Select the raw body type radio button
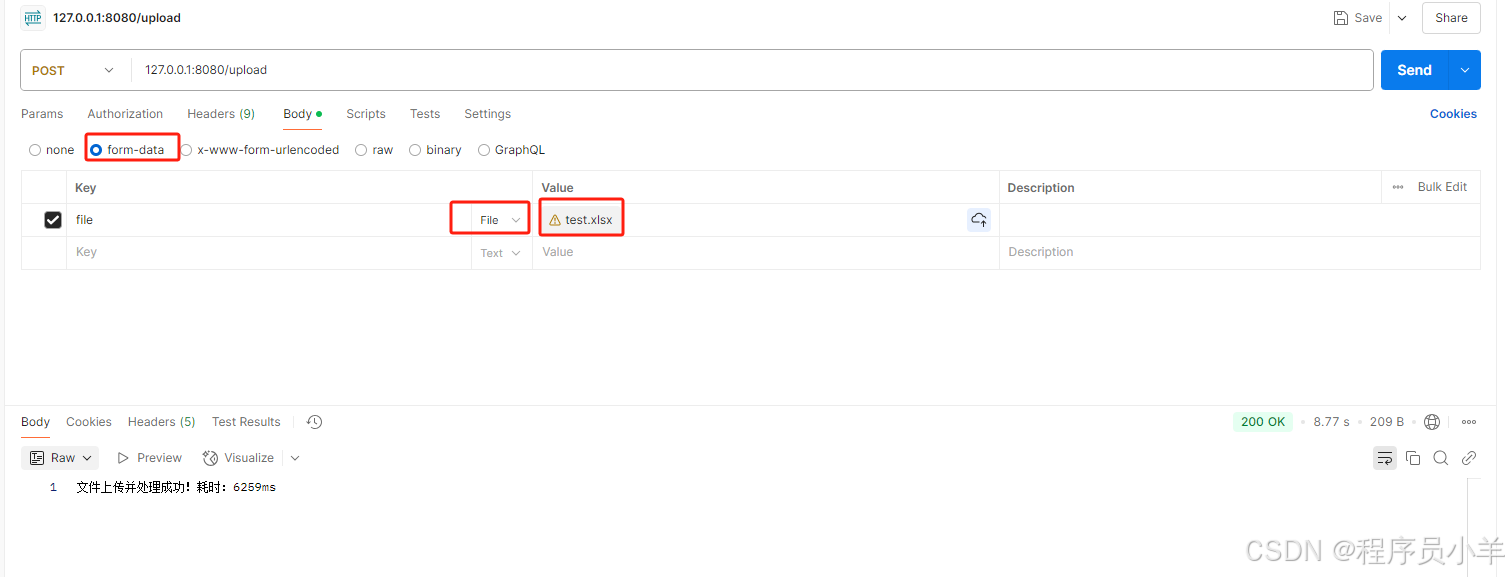1509x577 pixels. (x=360, y=149)
